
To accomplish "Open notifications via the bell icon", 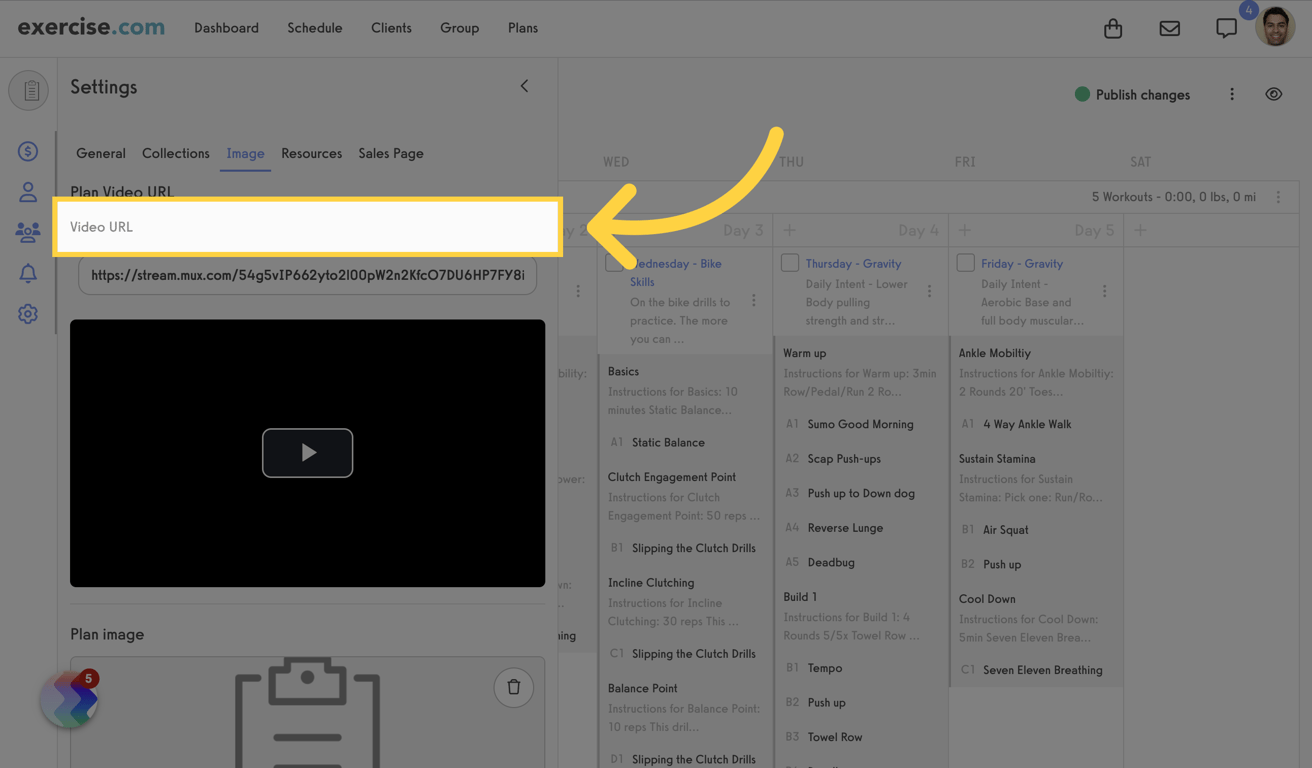I will pos(27,272).
